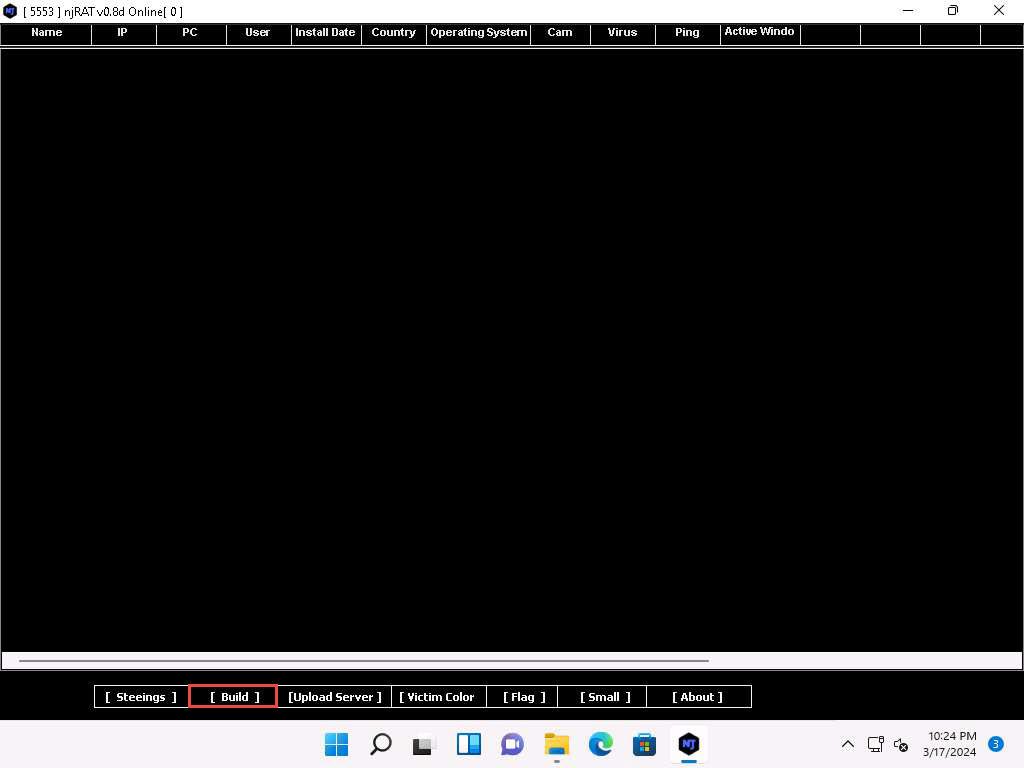Screen dimensions: 1024x768
Task: Click the Ping column header
Action: [687, 33]
